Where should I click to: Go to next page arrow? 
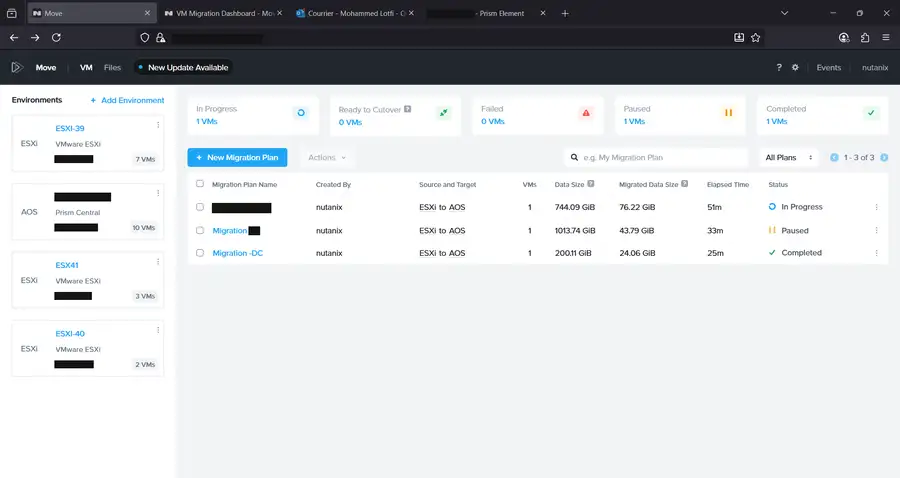click(884, 157)
